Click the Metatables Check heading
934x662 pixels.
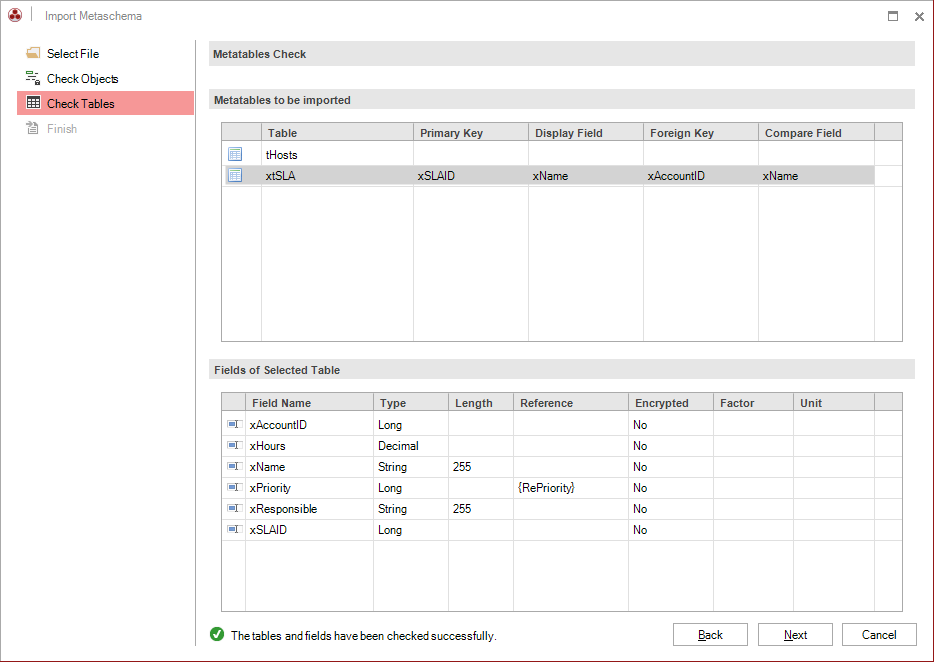pyautogui.click(x=260, y=54)
